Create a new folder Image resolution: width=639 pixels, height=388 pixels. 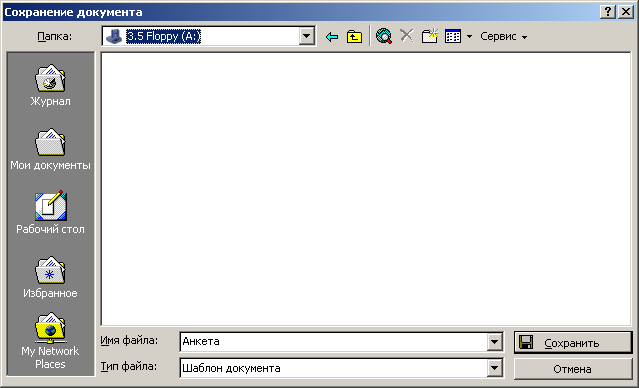(x=430, y=36)
